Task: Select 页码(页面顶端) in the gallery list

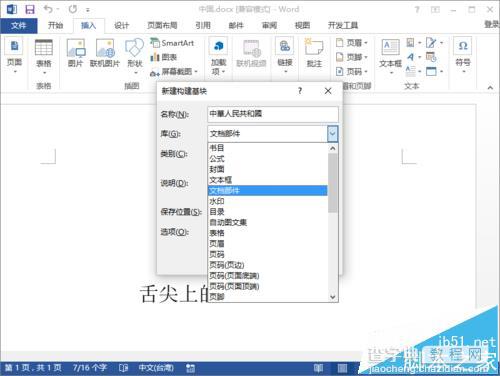Action: 268,286
